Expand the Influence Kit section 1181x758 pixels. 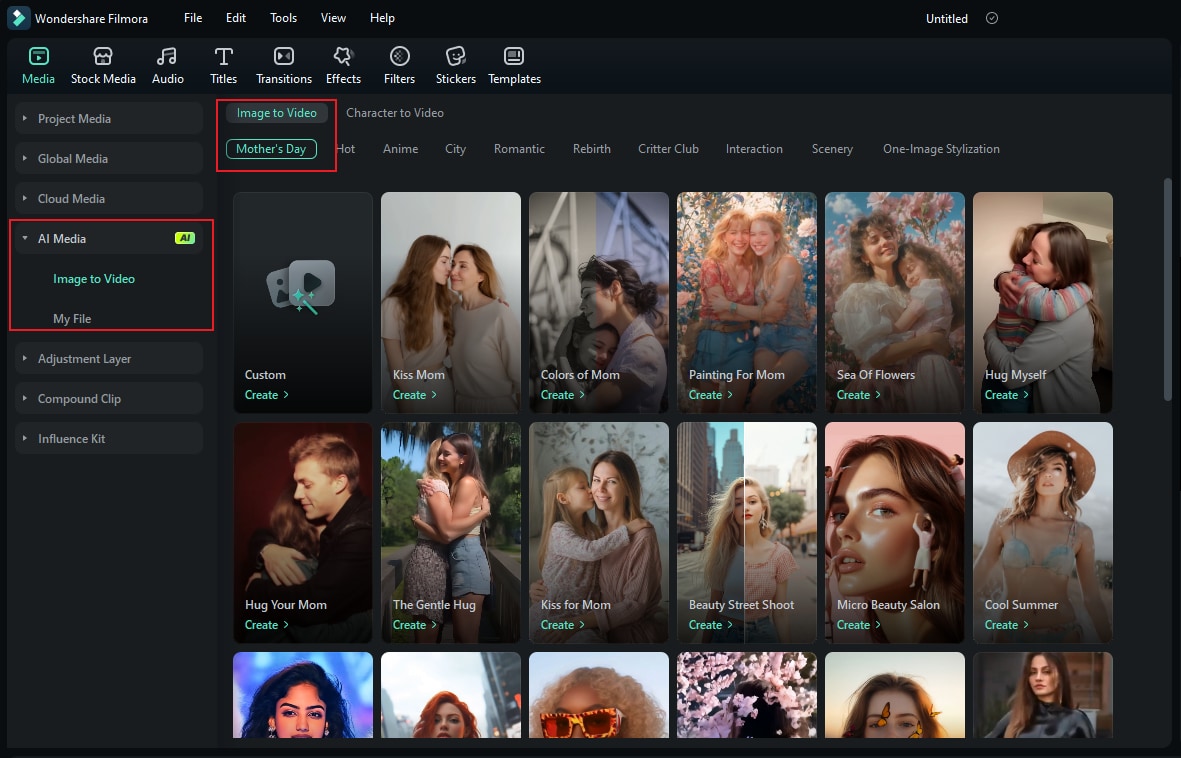pyautogui.click(x=109, y=439)
